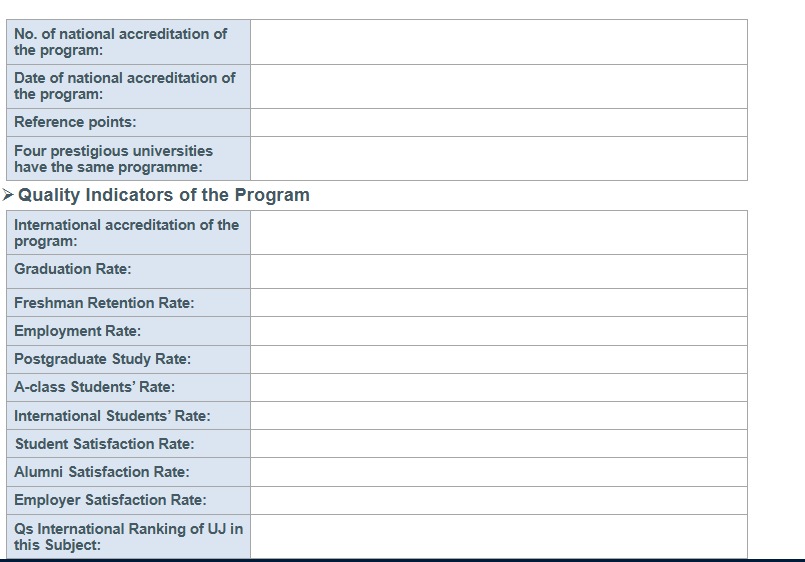Screen dimensions: 805x562
Task: Place cursor in Employment Rate value cell
Action: 498,331
